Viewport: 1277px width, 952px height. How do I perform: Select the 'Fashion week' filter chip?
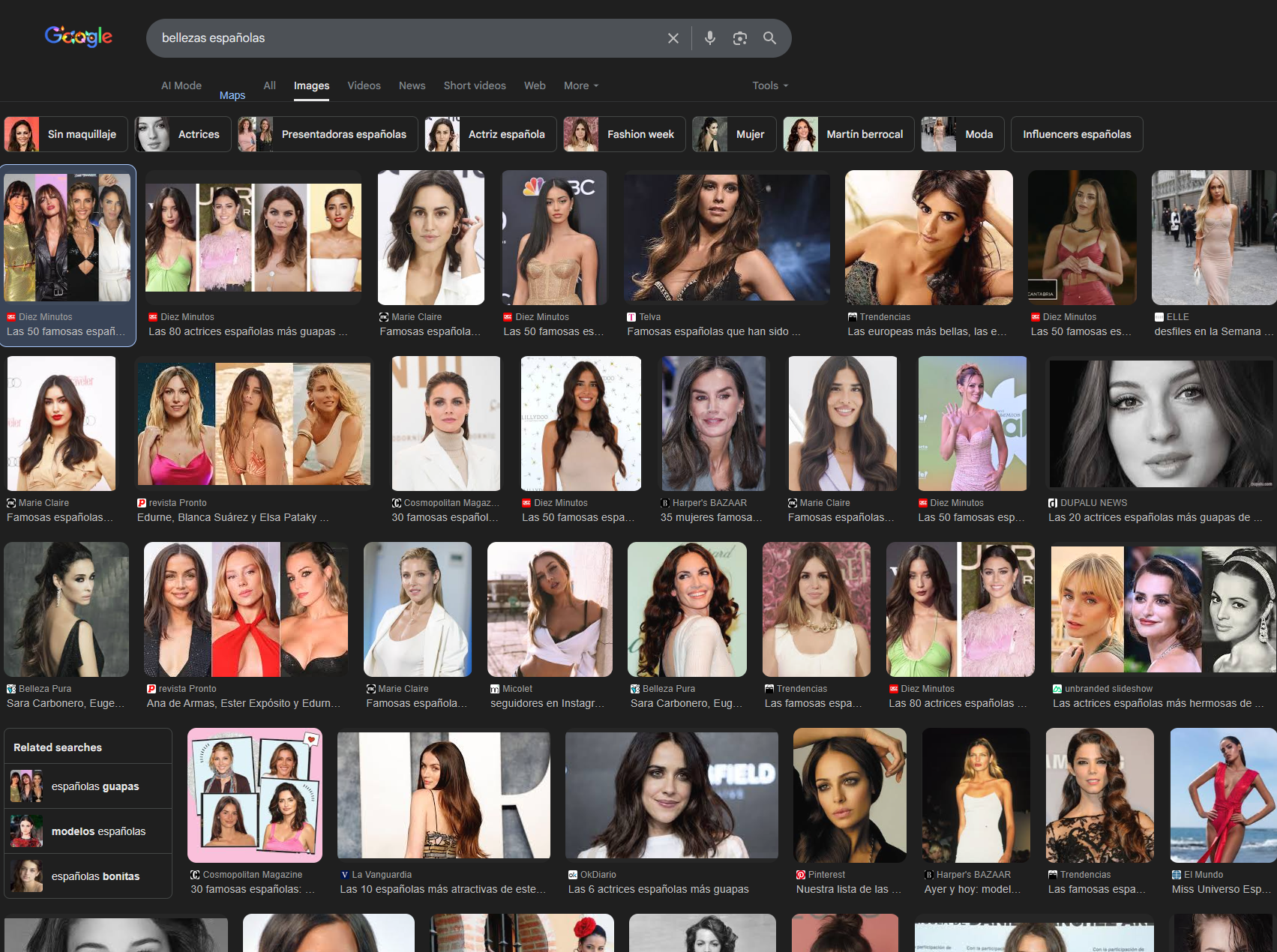625,134
